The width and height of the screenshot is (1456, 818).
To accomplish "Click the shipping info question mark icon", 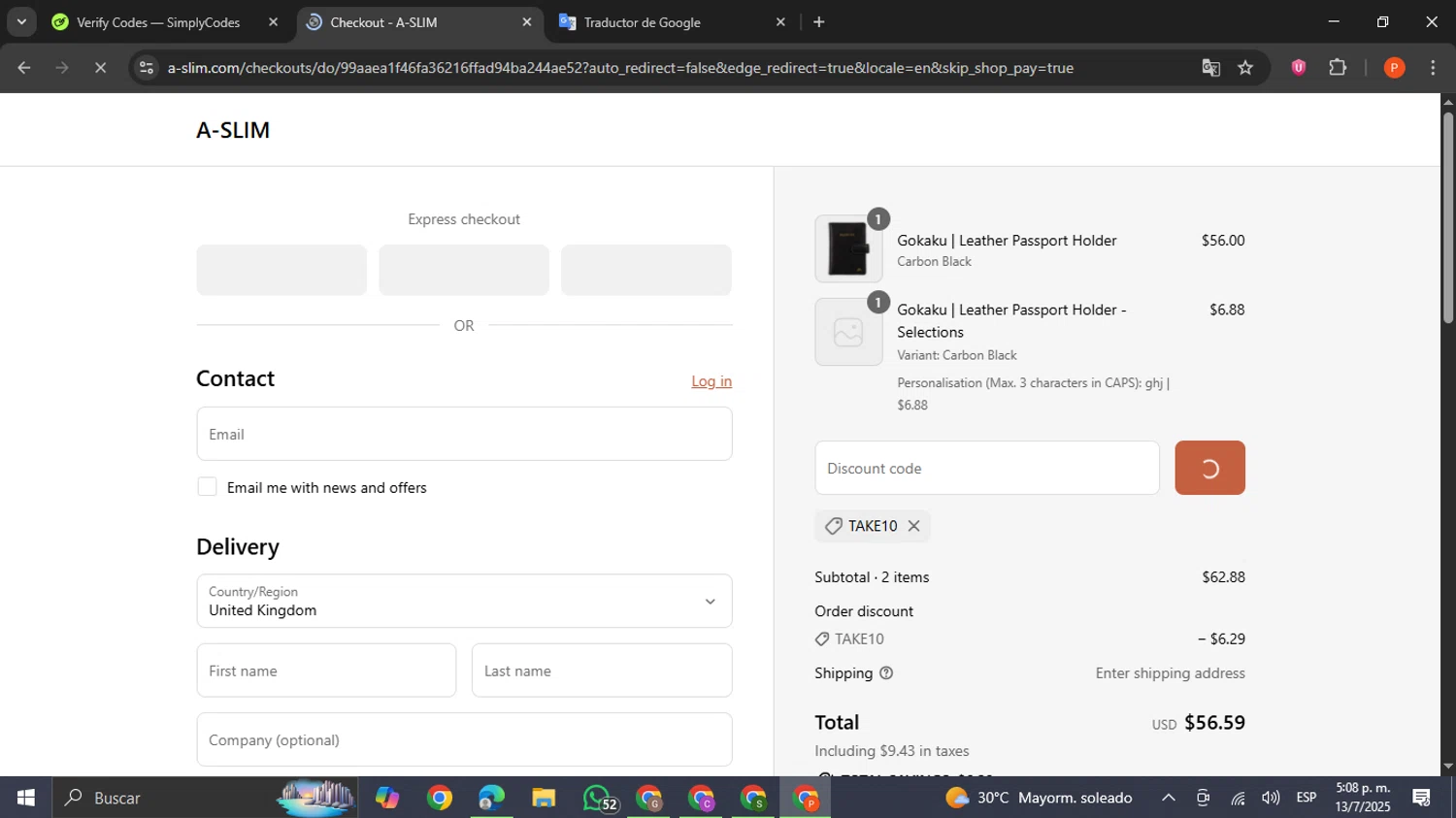I will [x=885, y=673].
